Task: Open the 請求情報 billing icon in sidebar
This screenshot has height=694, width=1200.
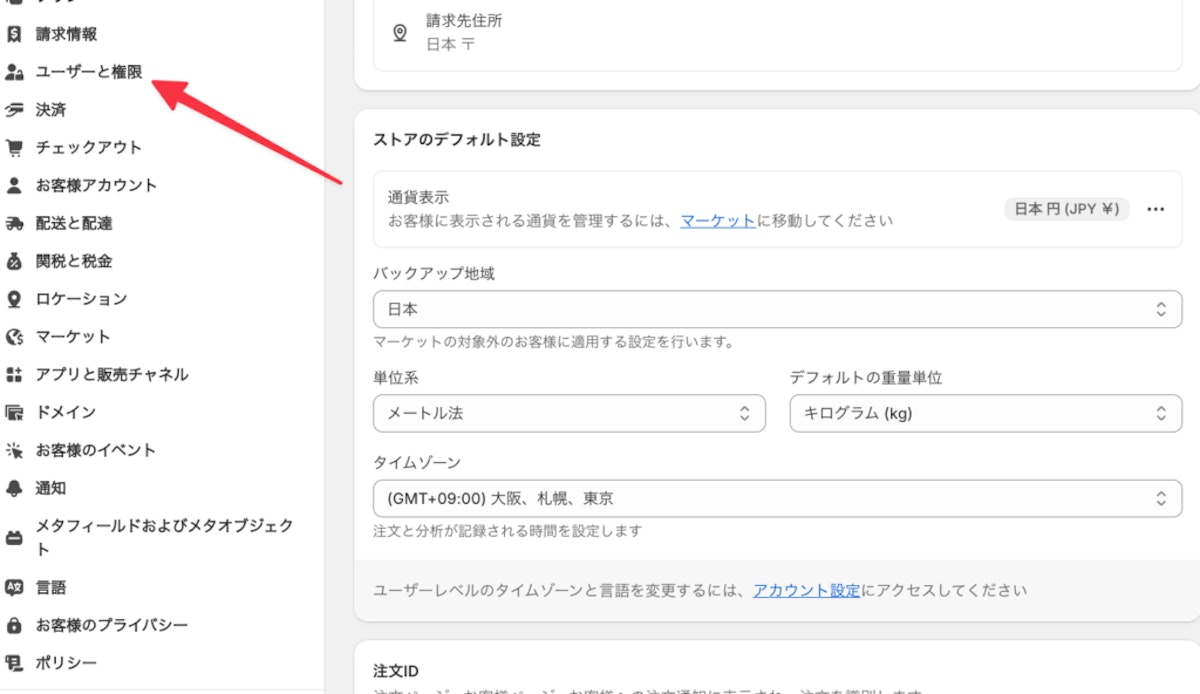Action: [x=14, y=33]
